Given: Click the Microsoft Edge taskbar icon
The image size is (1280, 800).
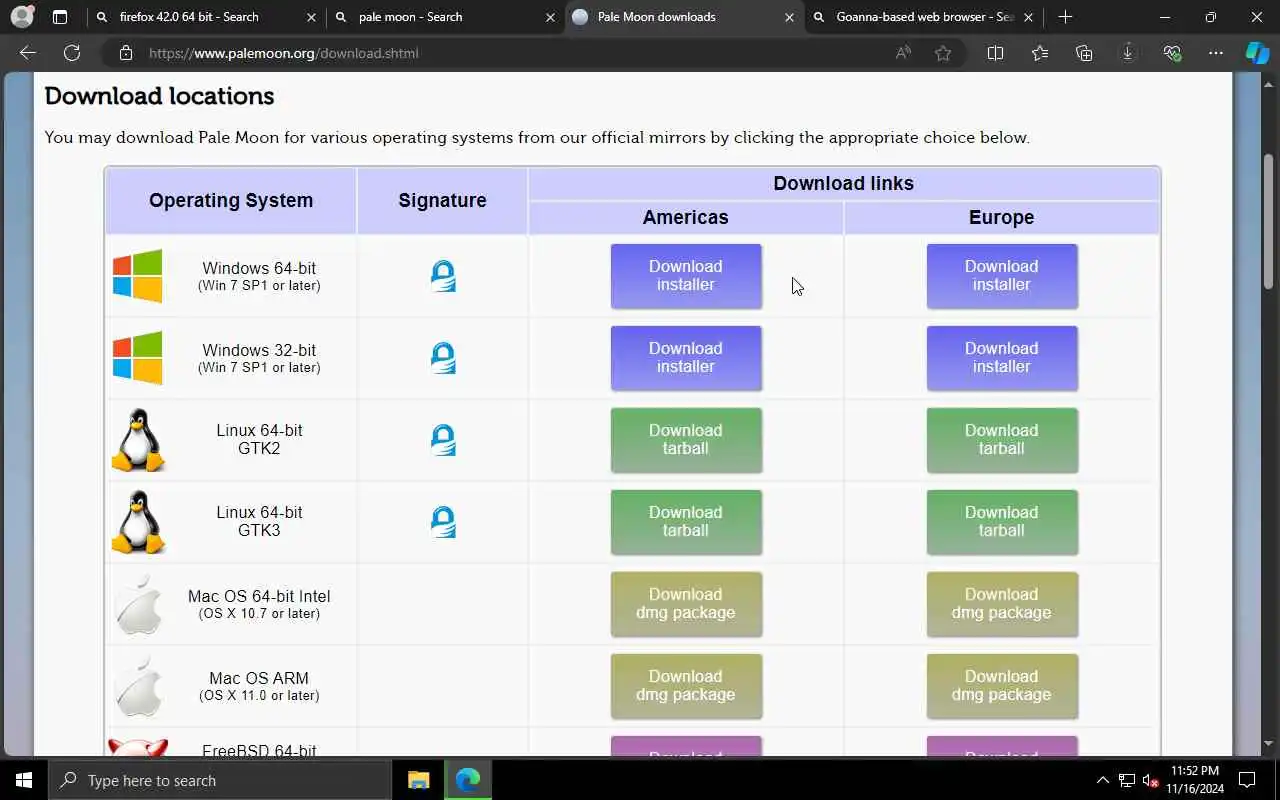Looking at the screenshot, I should pyautogui.click(x=467, y=780).
